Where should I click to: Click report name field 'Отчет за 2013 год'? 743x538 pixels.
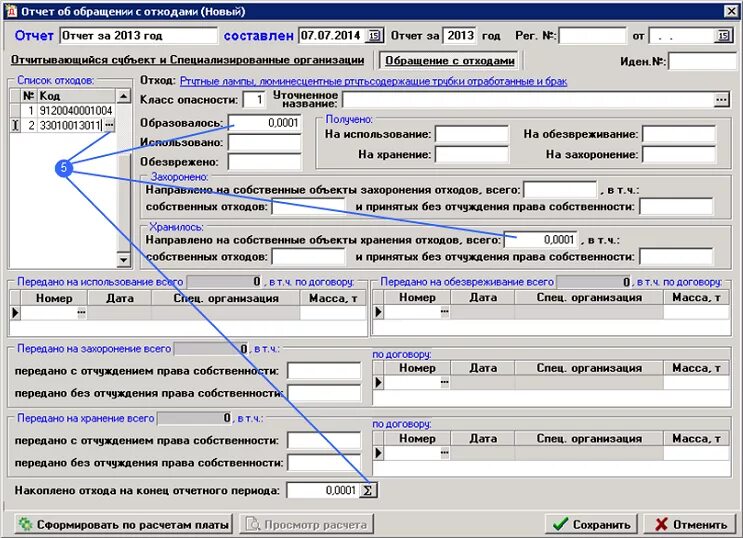pos(138,36)
